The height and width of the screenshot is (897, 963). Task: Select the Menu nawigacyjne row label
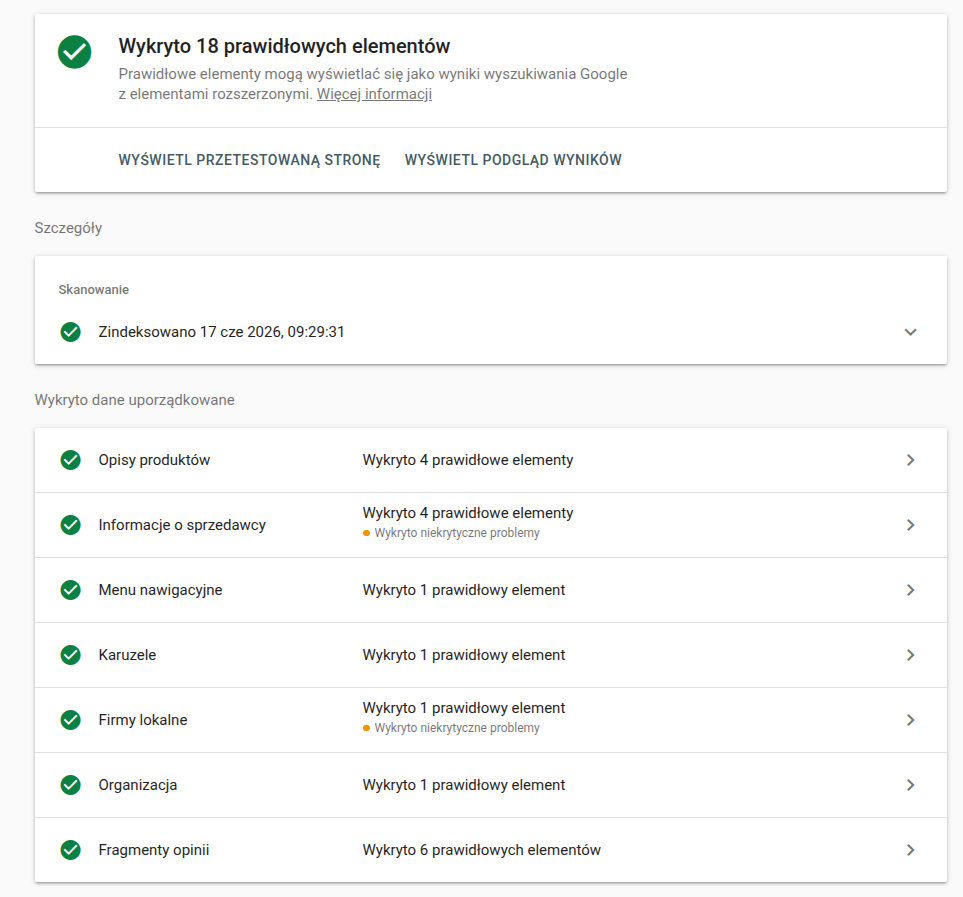[160, 590]
